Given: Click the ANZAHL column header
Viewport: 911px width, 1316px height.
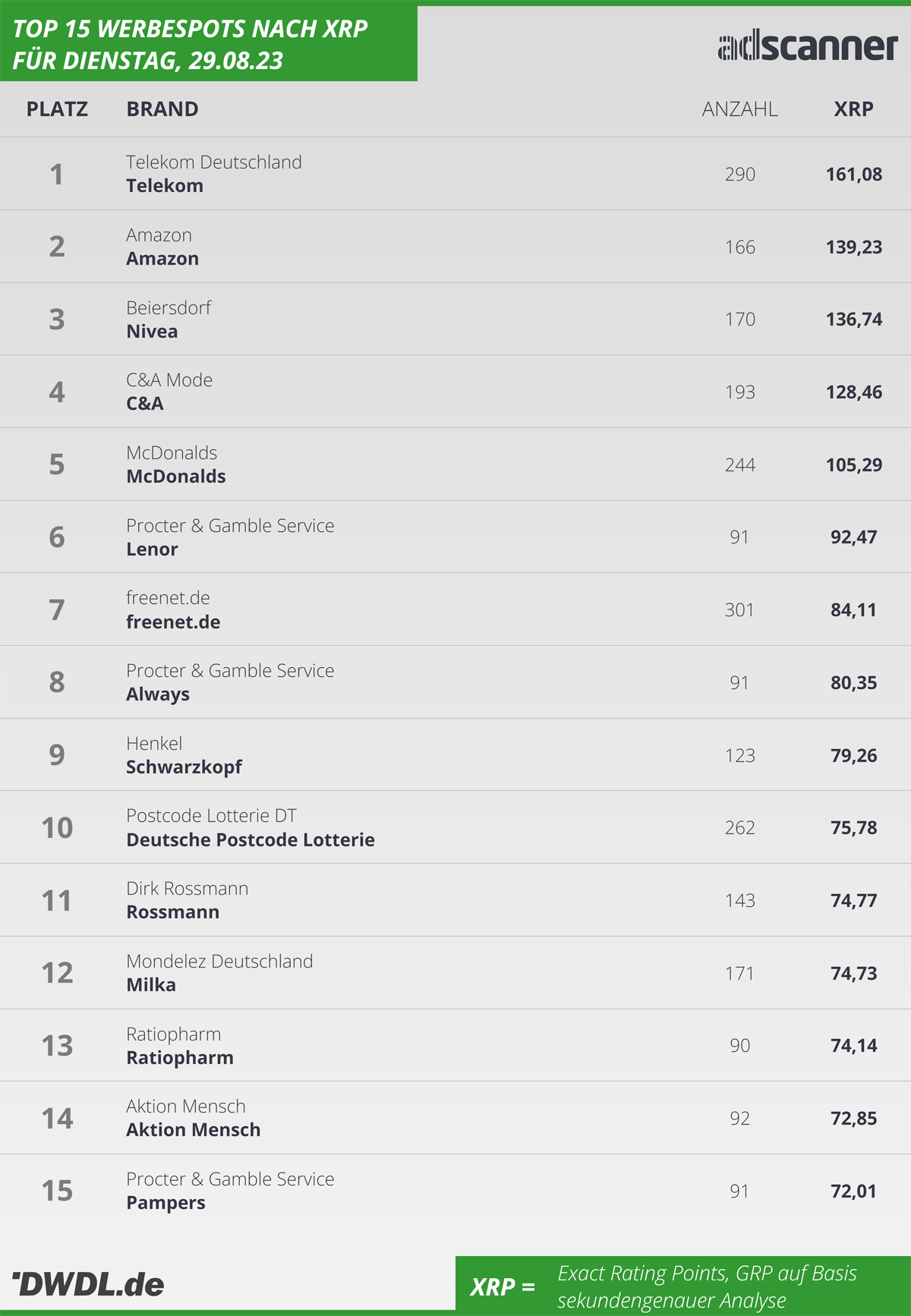Looking at the screenshot, I should click(x=739, y=109).
